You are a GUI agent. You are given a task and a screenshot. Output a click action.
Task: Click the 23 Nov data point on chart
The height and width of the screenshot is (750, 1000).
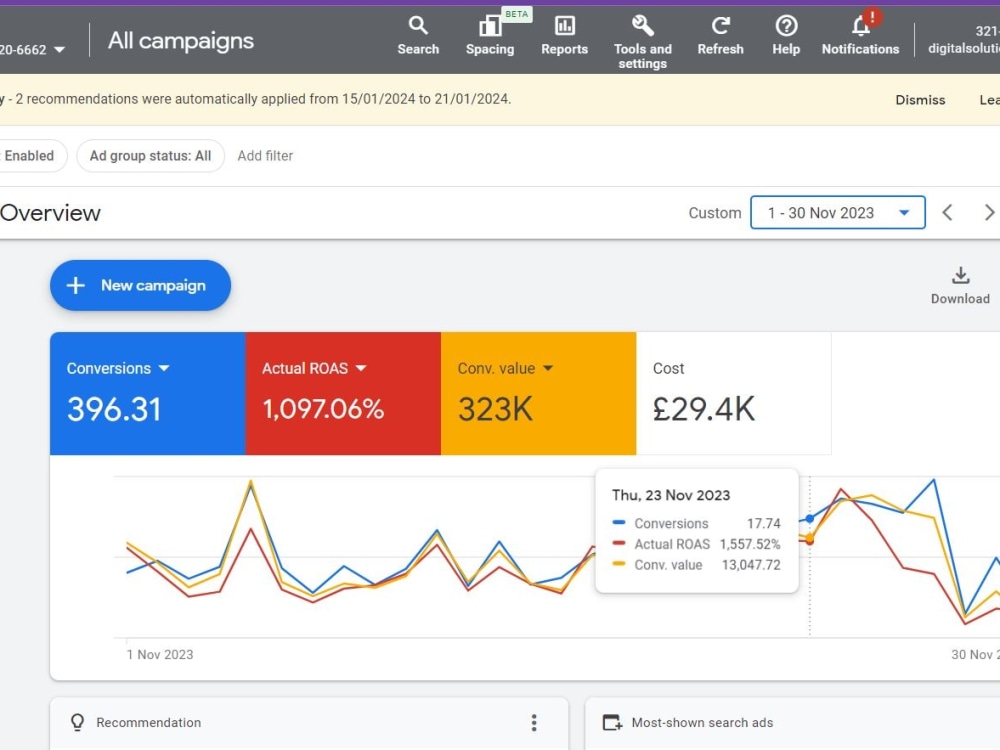tap(809, 518)
